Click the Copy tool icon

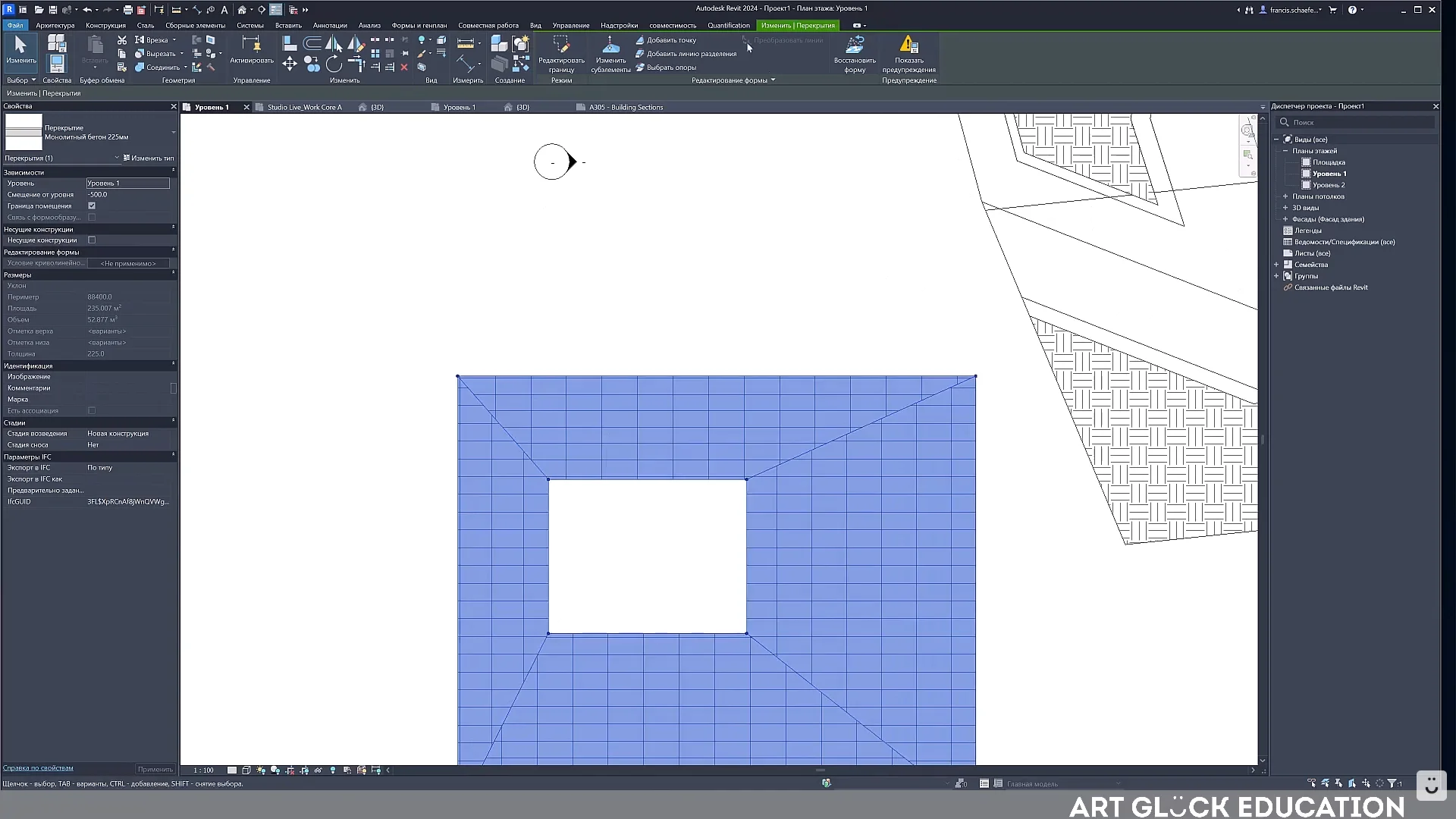[312, 64]
